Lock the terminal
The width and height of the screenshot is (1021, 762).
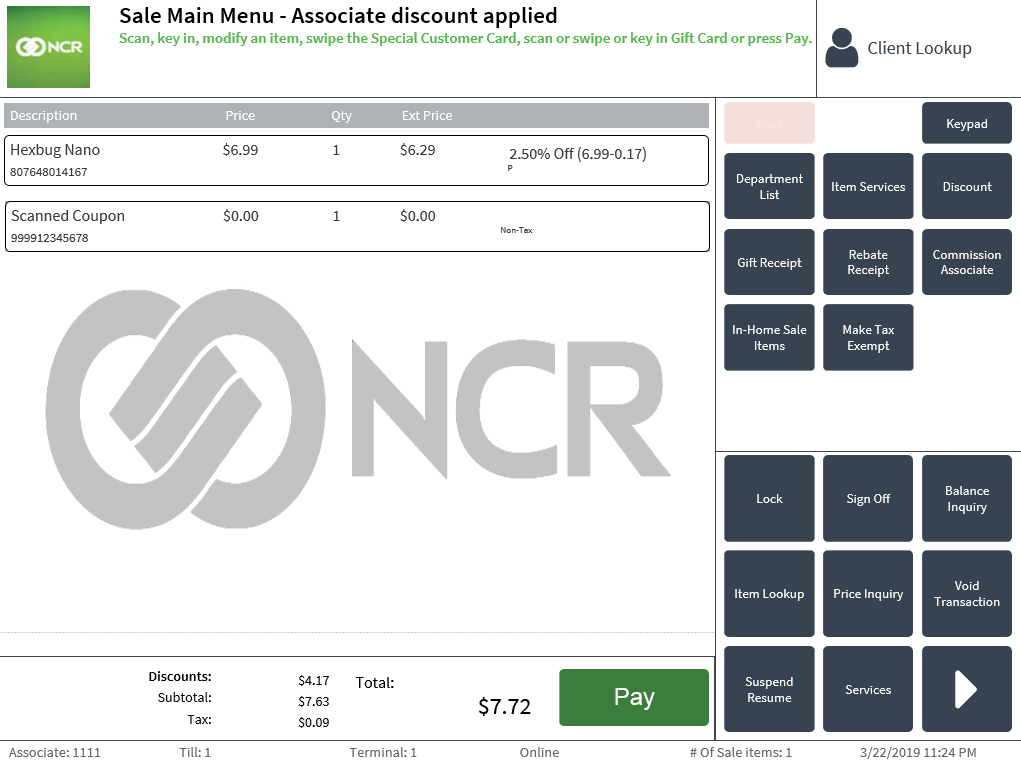[769, 498]
